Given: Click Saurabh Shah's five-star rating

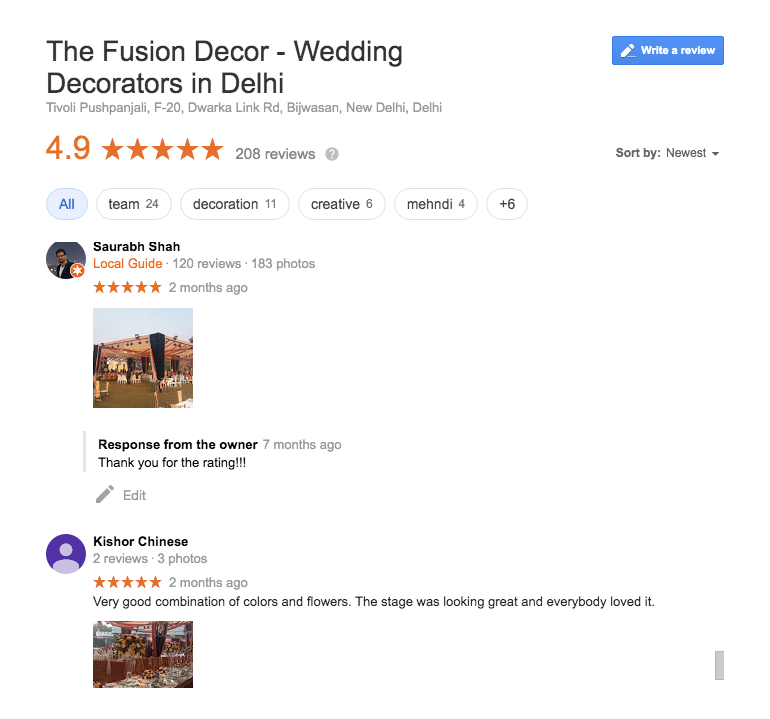Looking at the screenshot, I should (127, 287).
